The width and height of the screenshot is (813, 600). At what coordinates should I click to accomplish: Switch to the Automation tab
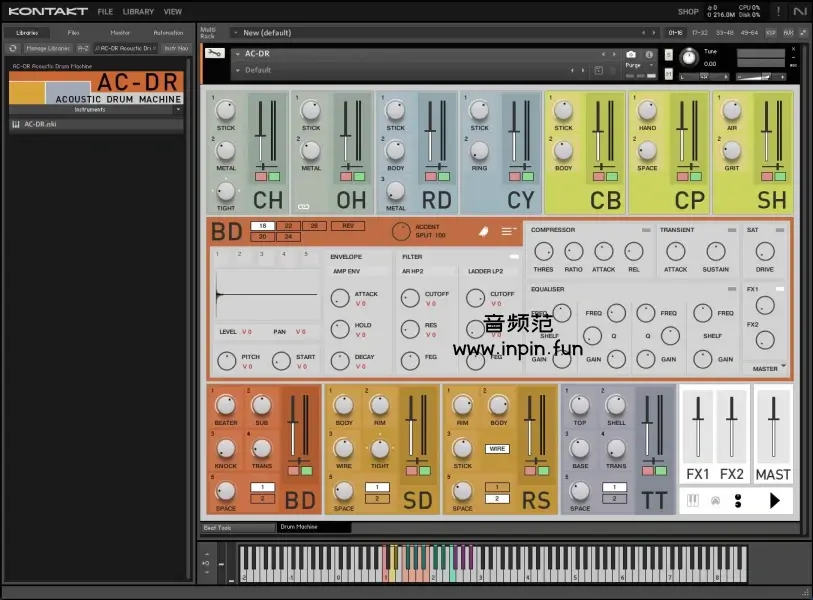167,33
